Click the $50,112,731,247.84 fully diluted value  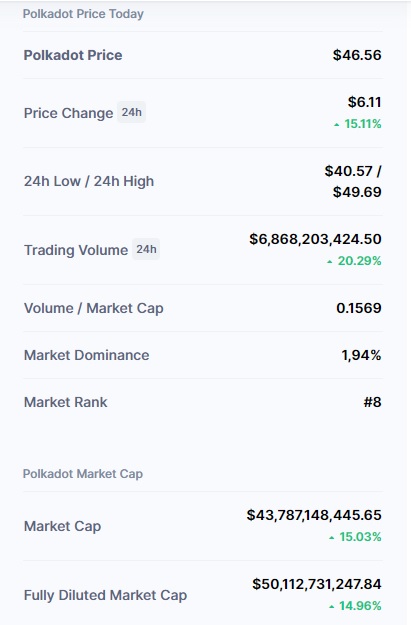pyautogui.click(x=317, y=584)
